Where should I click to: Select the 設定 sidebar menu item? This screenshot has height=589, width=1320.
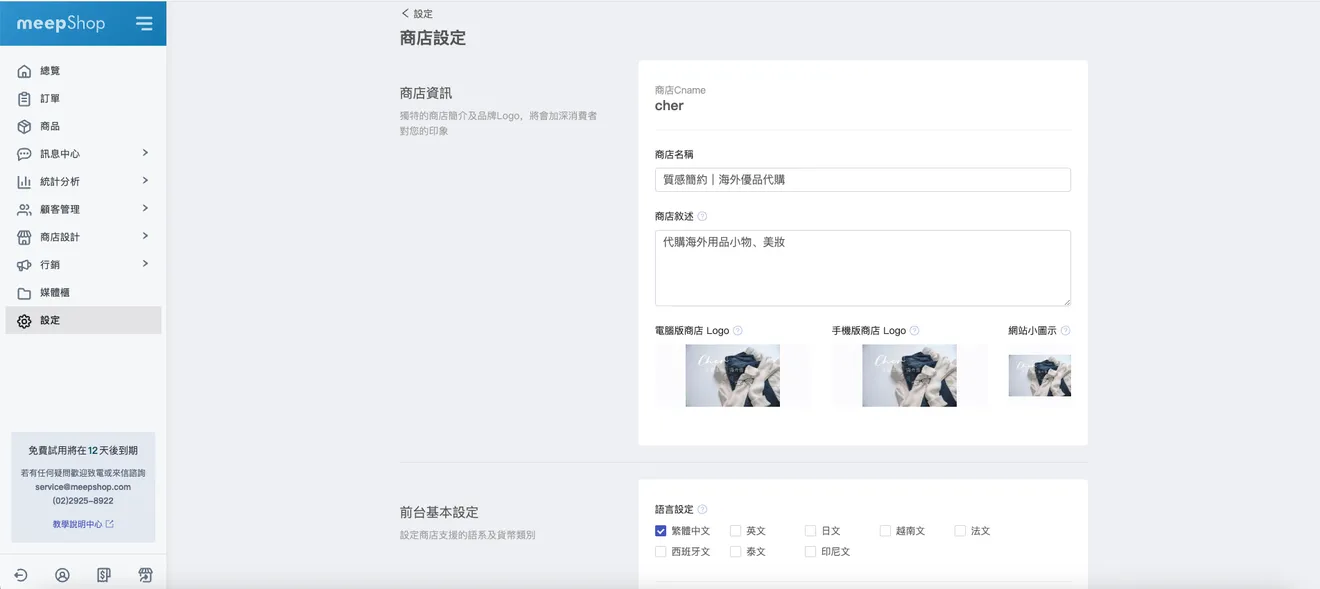coord(83,321)
